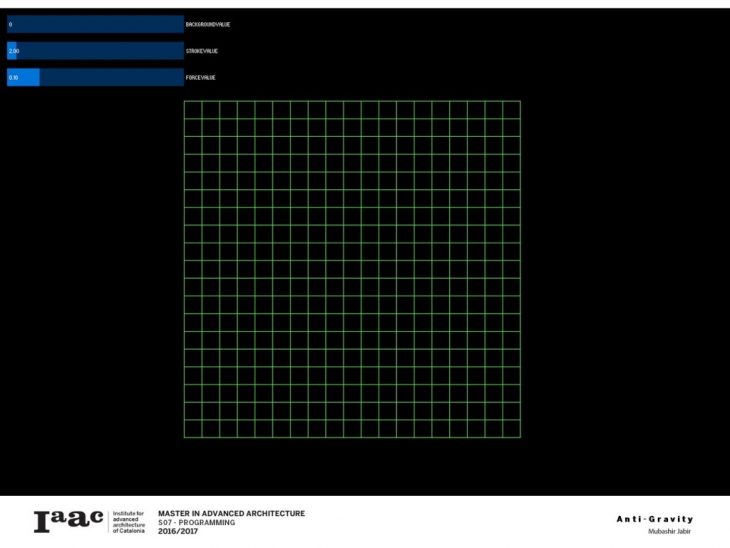This screenshot has height=548, width=730.
Task: Click the '2.00' value on the stroke slider
Action: [x=14, y=50]
